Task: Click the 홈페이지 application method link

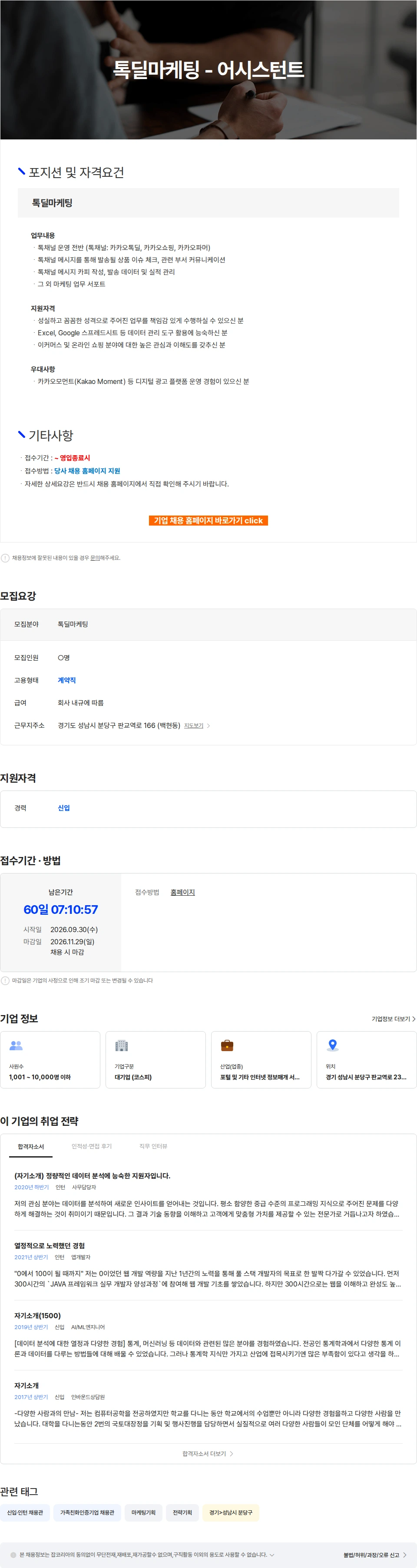Action: point(182,892)
